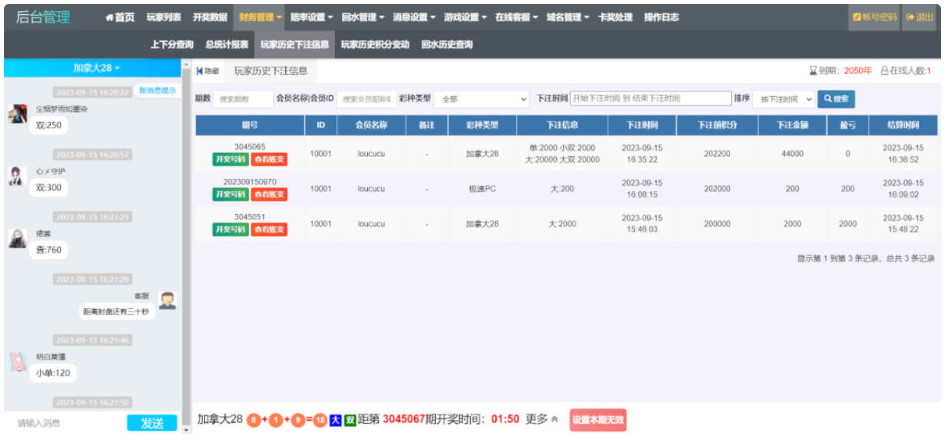Click the orange sum ball 18
Image resolution: width=947 pixels, height=445 pixels.
(321, 420)
